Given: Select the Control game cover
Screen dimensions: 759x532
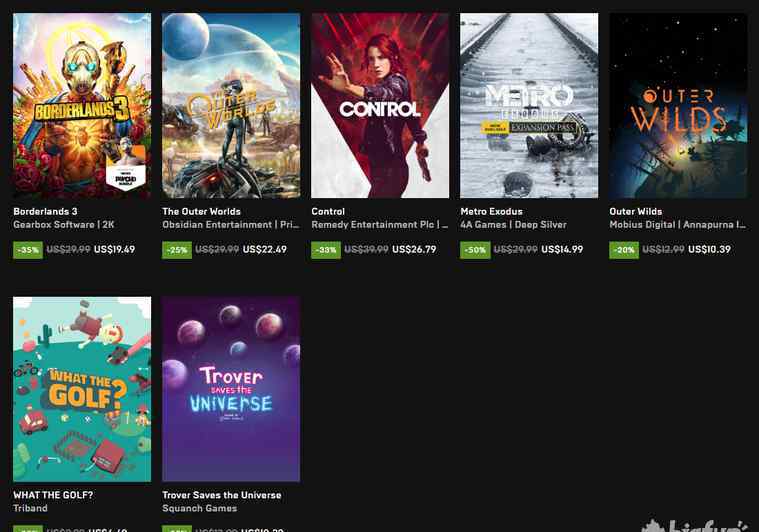Looking at the screenshot, I should point(380,106).
